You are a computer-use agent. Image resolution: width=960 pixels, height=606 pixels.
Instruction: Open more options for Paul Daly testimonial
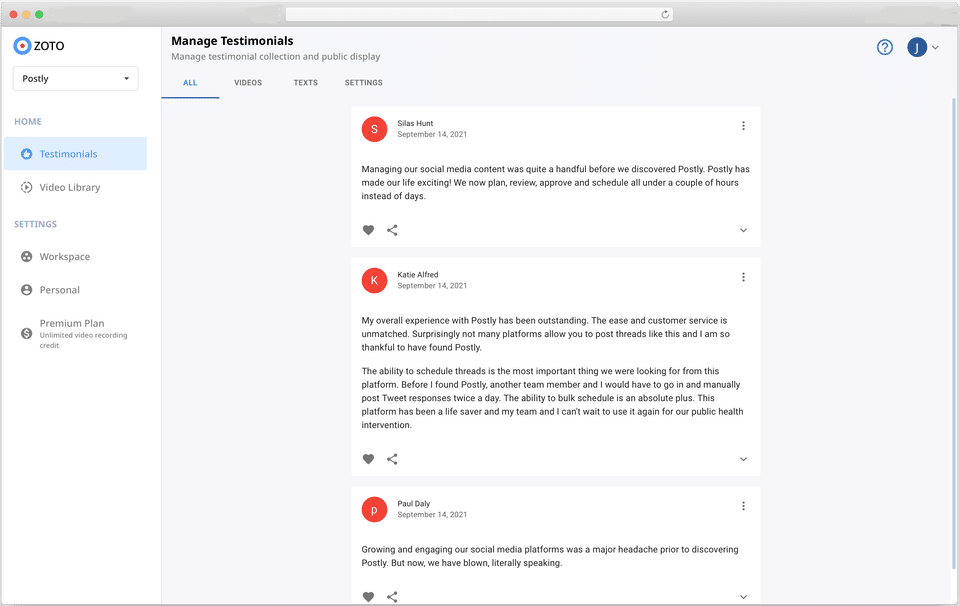coord(743,506)
